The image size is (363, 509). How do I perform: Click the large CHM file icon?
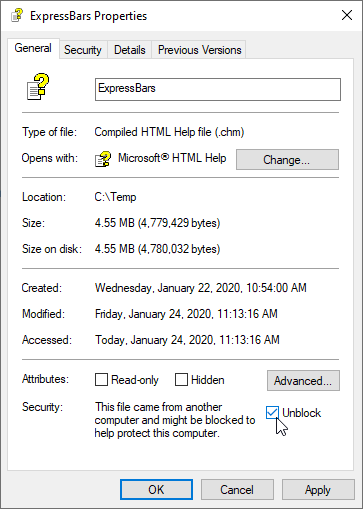pos(38,87)
